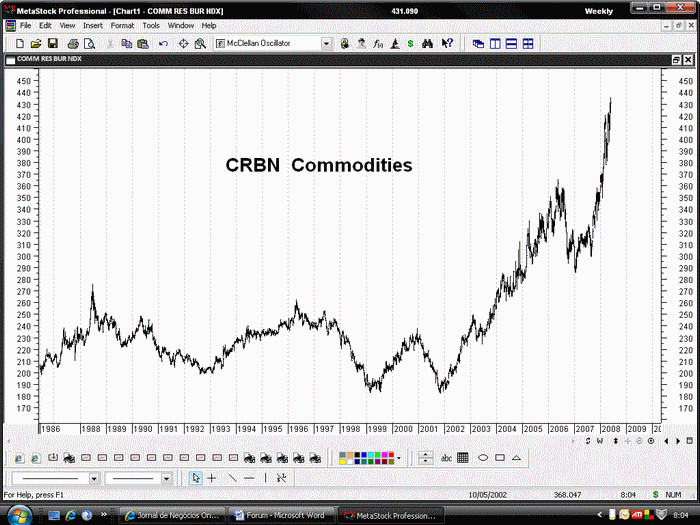Image resolution: width=700 pixels, height=525 pixels.
Task: Click the first Internet Explorer icon in the bottom toolbar
Action: (x=19, y=458)
